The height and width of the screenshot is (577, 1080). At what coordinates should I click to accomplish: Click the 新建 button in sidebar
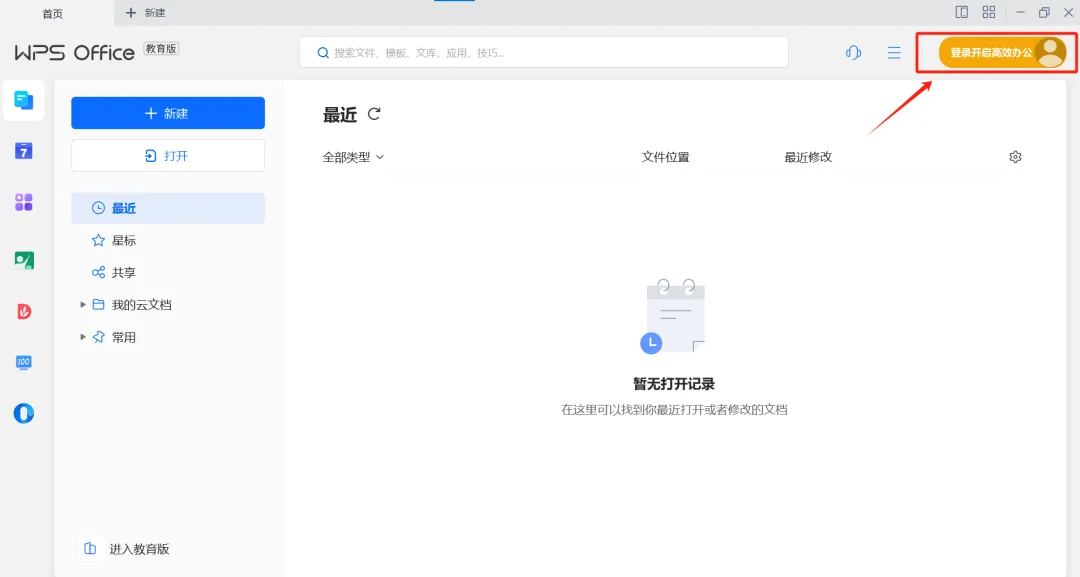[x=168, y=113]
